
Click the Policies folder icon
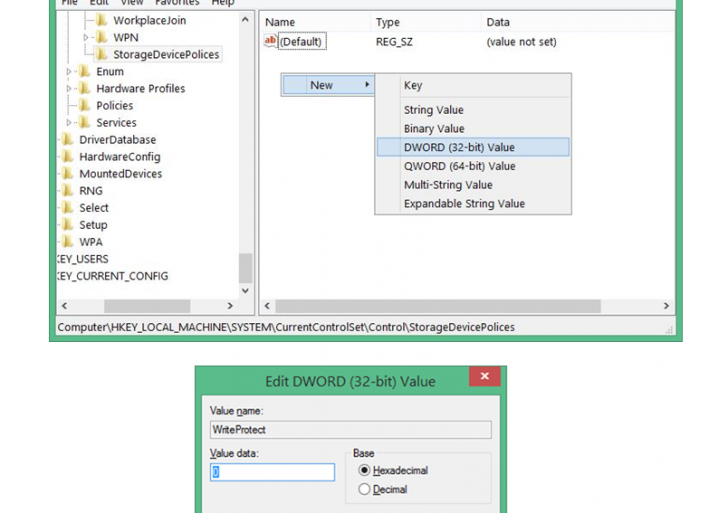tap(84, 105)
